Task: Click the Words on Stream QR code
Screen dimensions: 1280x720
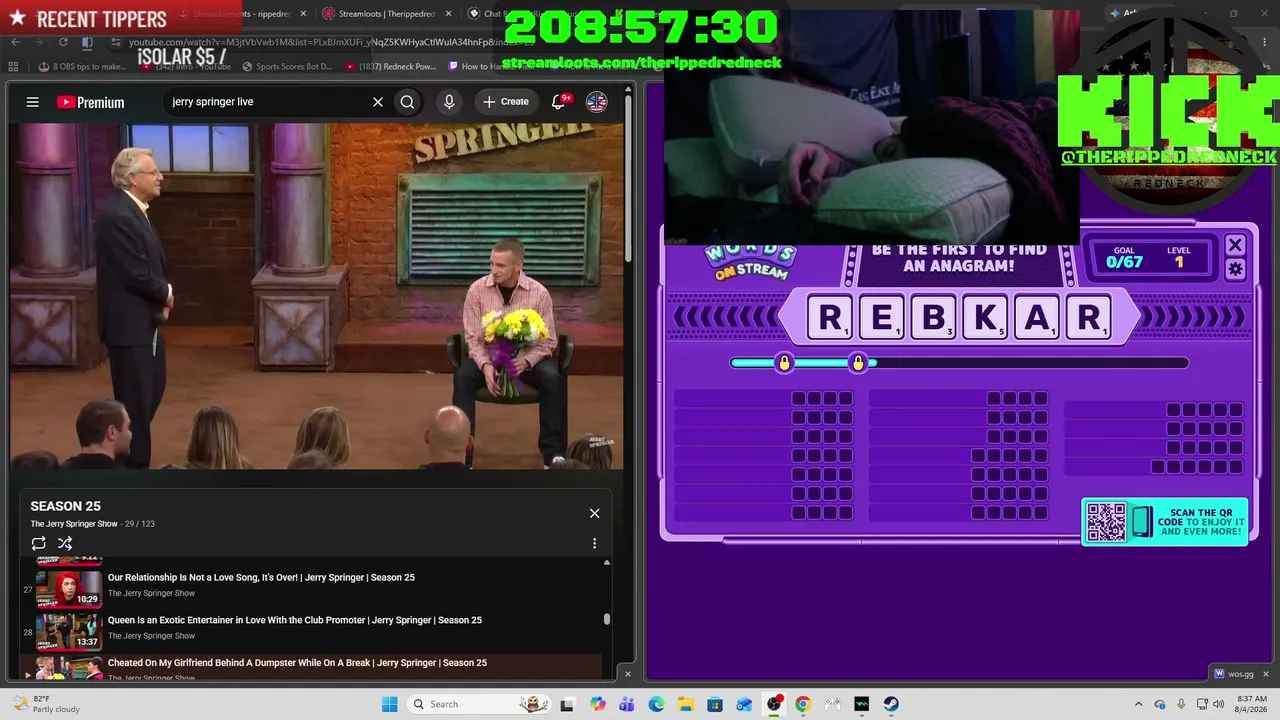Action: pyautogui.click(x=1106, y=522)
